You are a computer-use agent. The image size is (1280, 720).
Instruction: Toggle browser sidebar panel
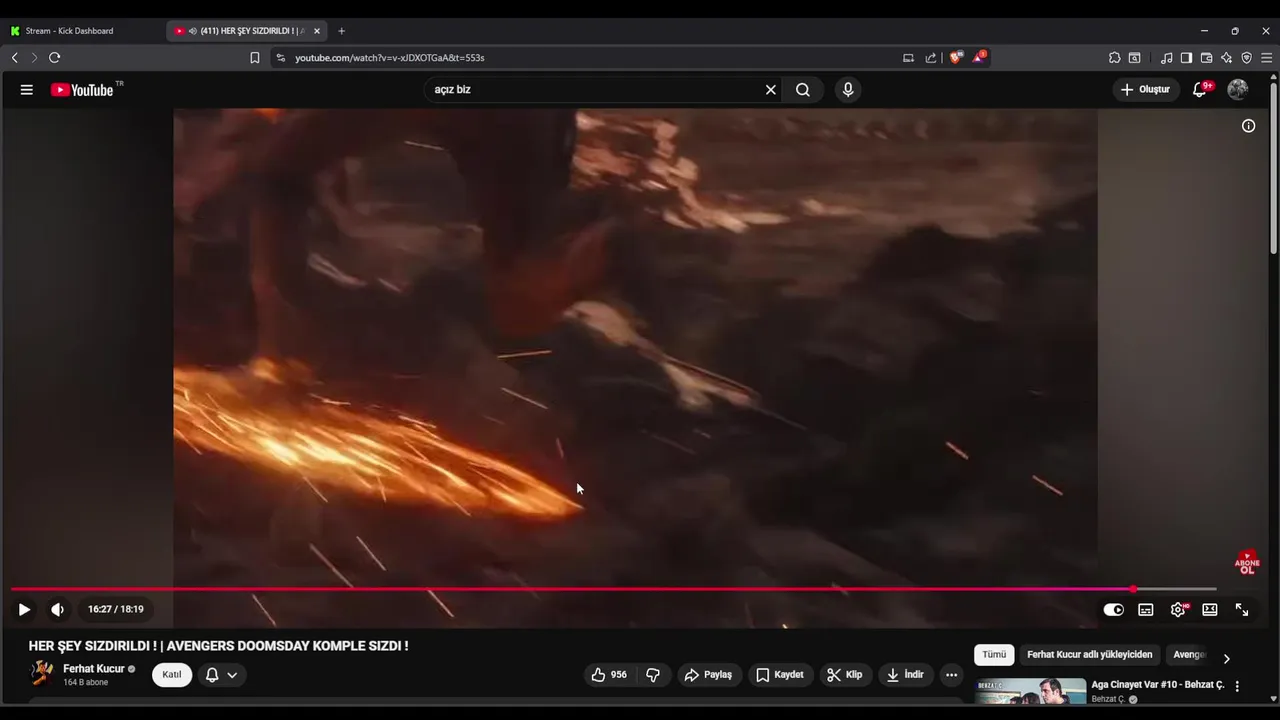coord(1186,58)
